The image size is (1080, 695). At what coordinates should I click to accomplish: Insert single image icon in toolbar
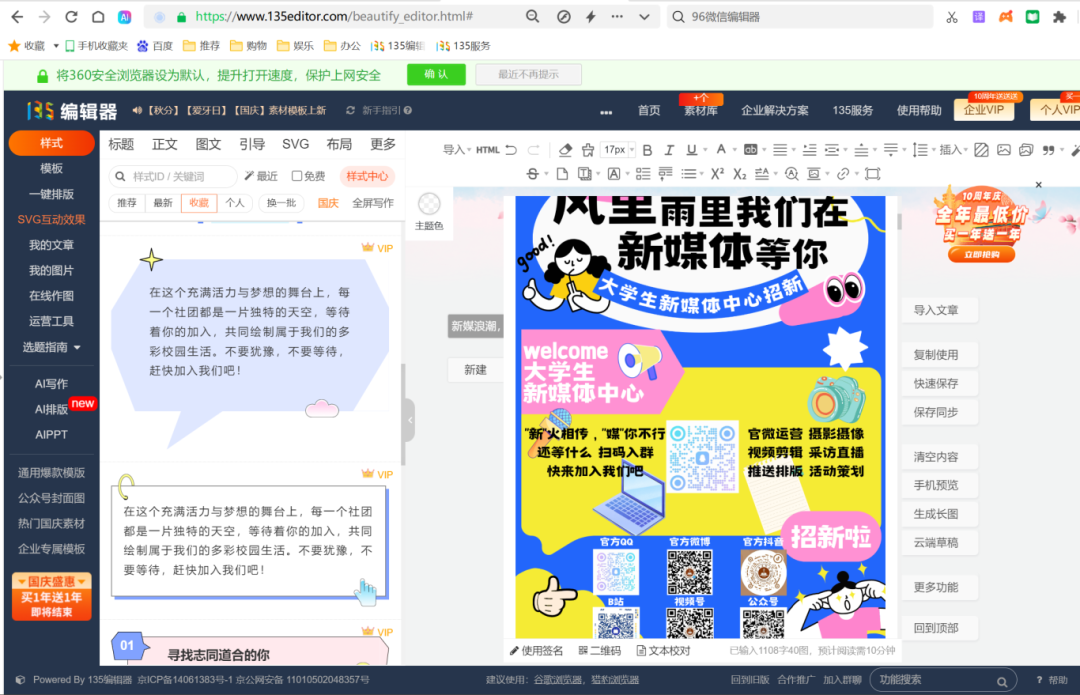(x=1004, y=149)
